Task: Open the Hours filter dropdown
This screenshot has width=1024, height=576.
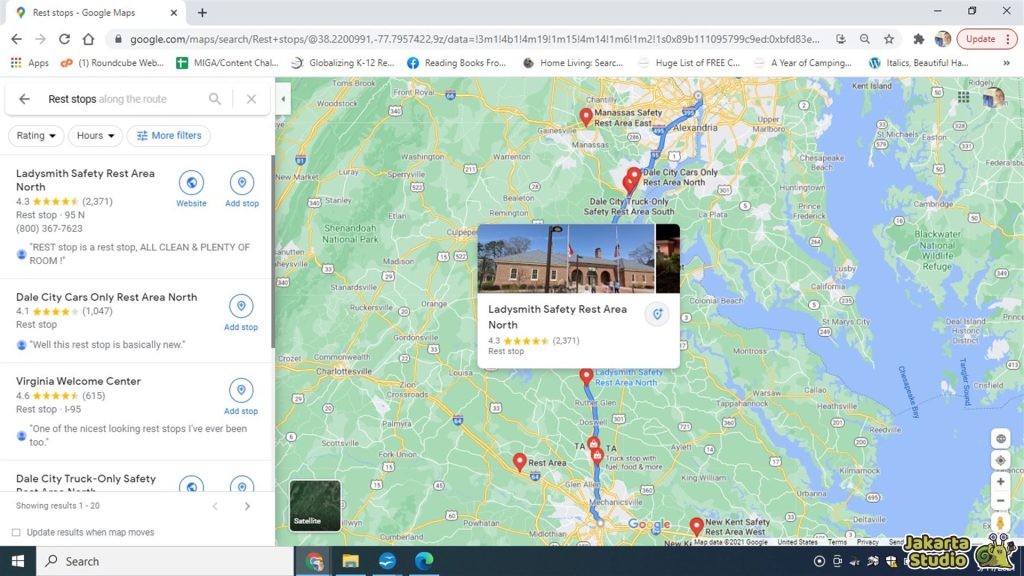Action: click(x=94, y=135)
